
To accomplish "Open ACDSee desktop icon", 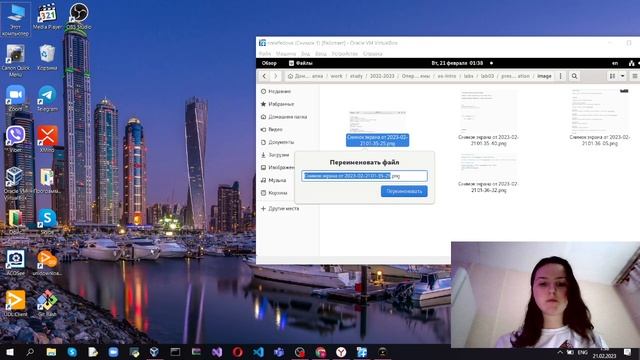I will (16, 262).
